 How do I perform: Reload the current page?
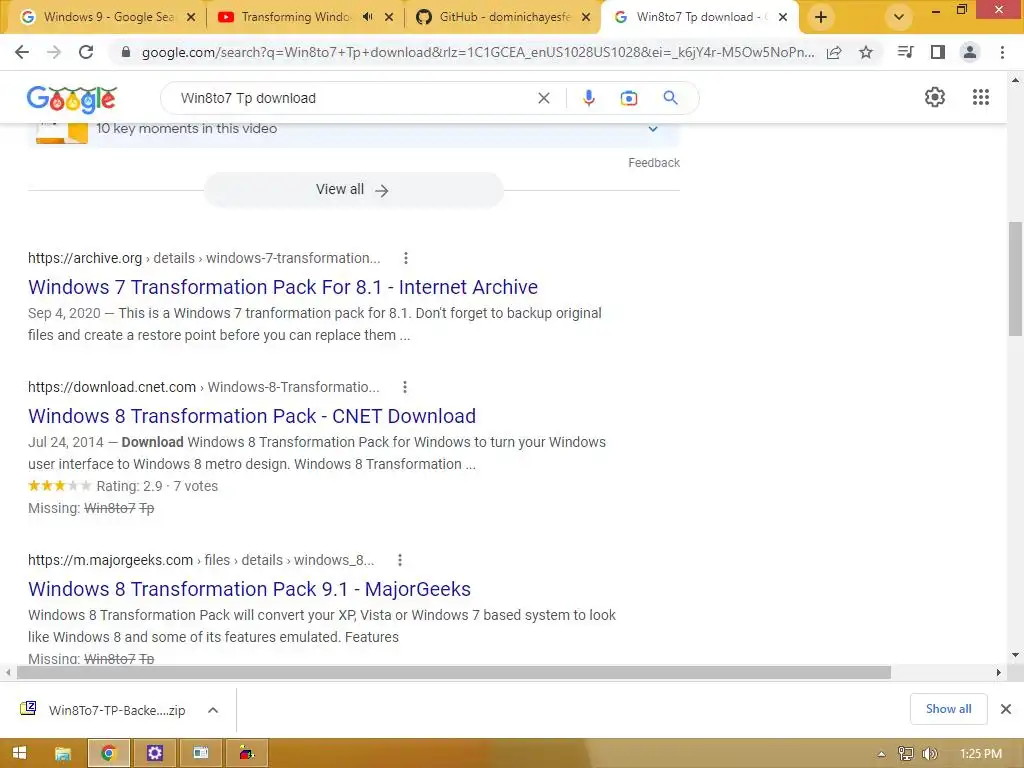pyautogui.click(x=86, y=52)
